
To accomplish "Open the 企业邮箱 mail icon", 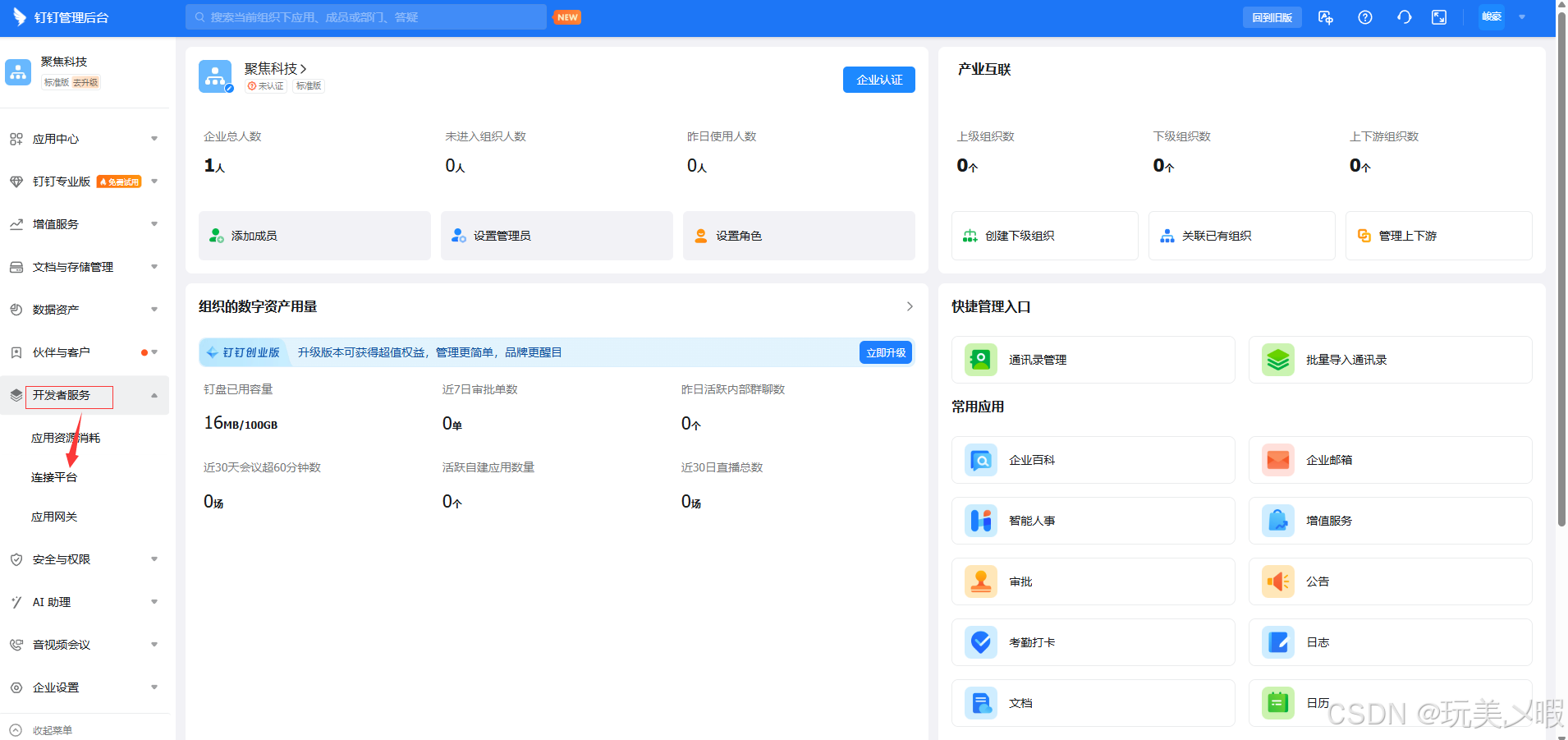I will [x=1277, y=460].
